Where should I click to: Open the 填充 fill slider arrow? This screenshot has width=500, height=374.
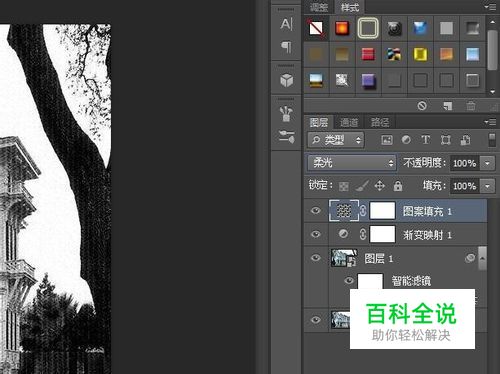487,186
